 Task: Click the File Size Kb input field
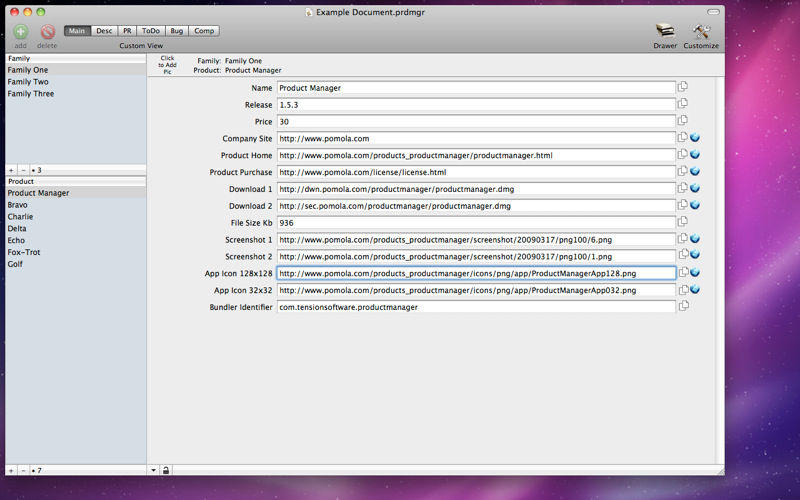[477, 222]
